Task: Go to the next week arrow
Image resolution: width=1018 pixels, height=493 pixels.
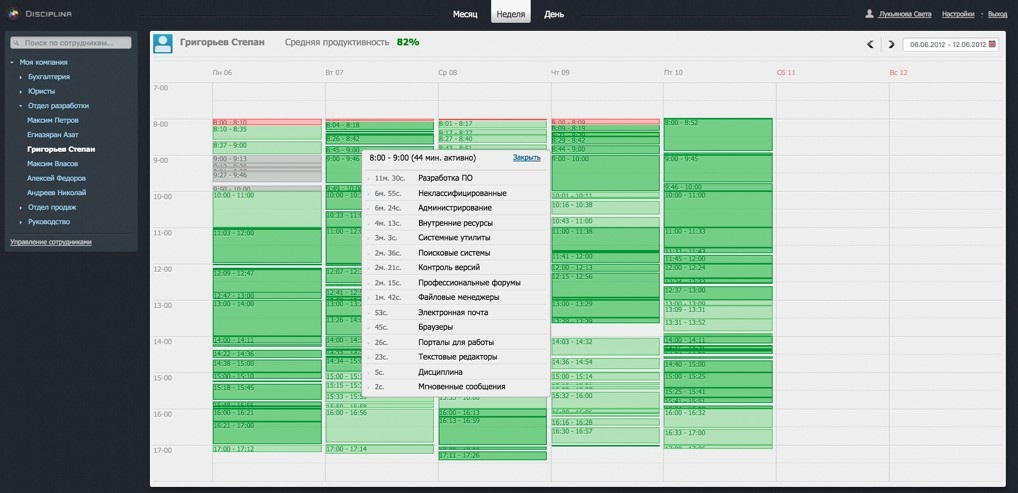Action: (889, 45)
